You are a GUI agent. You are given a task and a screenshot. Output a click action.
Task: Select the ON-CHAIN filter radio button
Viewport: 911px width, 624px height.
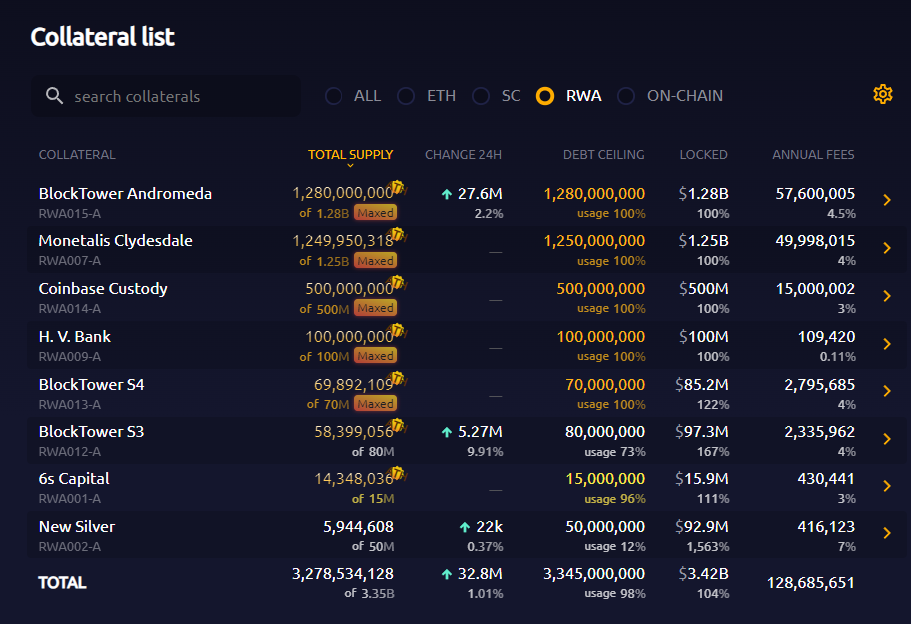click(x=626, y=96)
